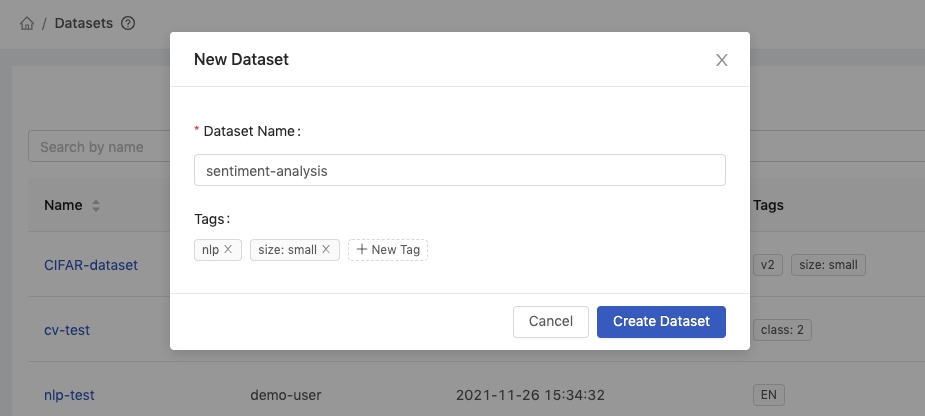This screenshot has width=925, height=416.
Task: Click the home icon in breadcrumb
Action: pyautogui.click(x=27, y=24)
